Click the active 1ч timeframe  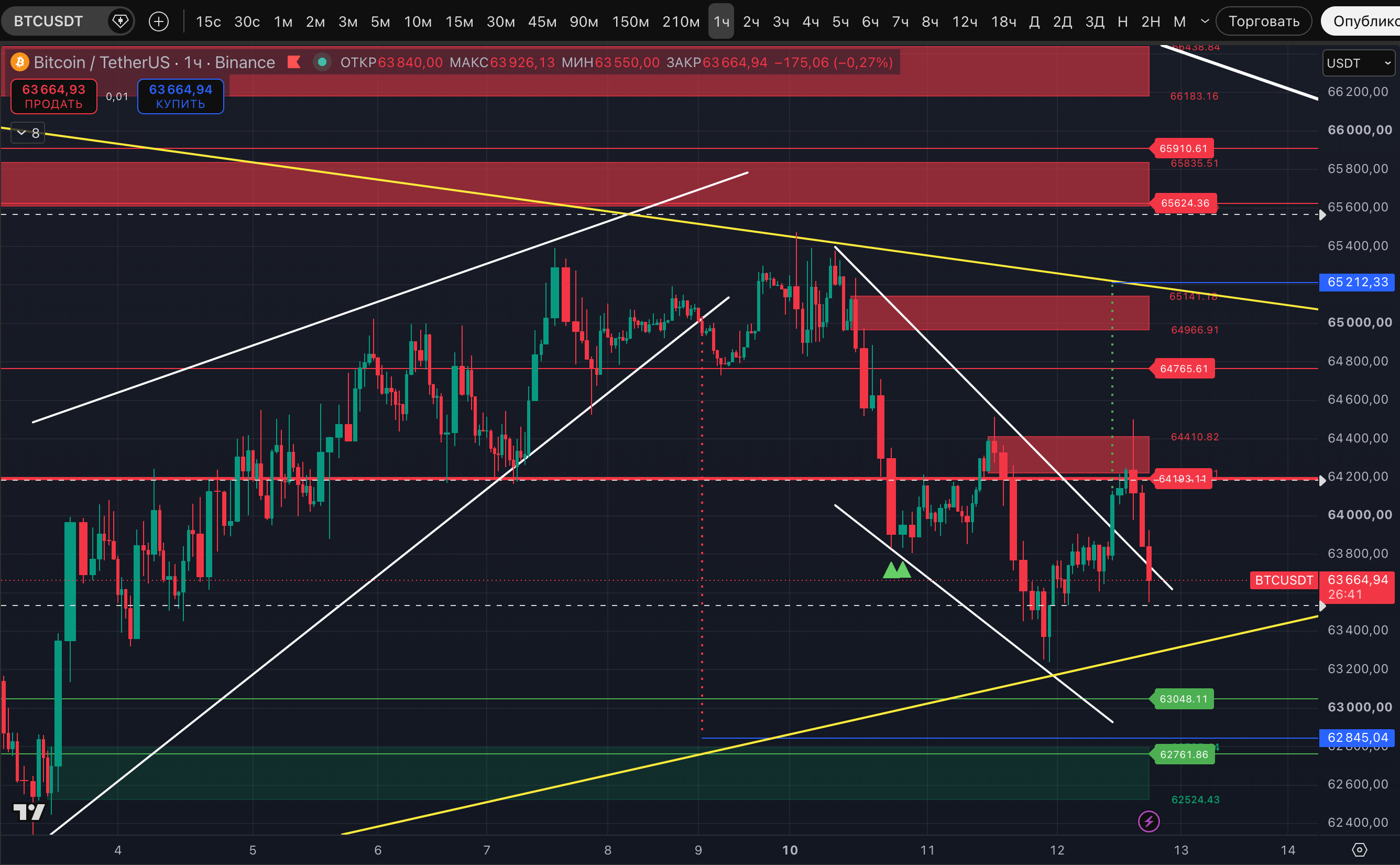pos(721,21)
